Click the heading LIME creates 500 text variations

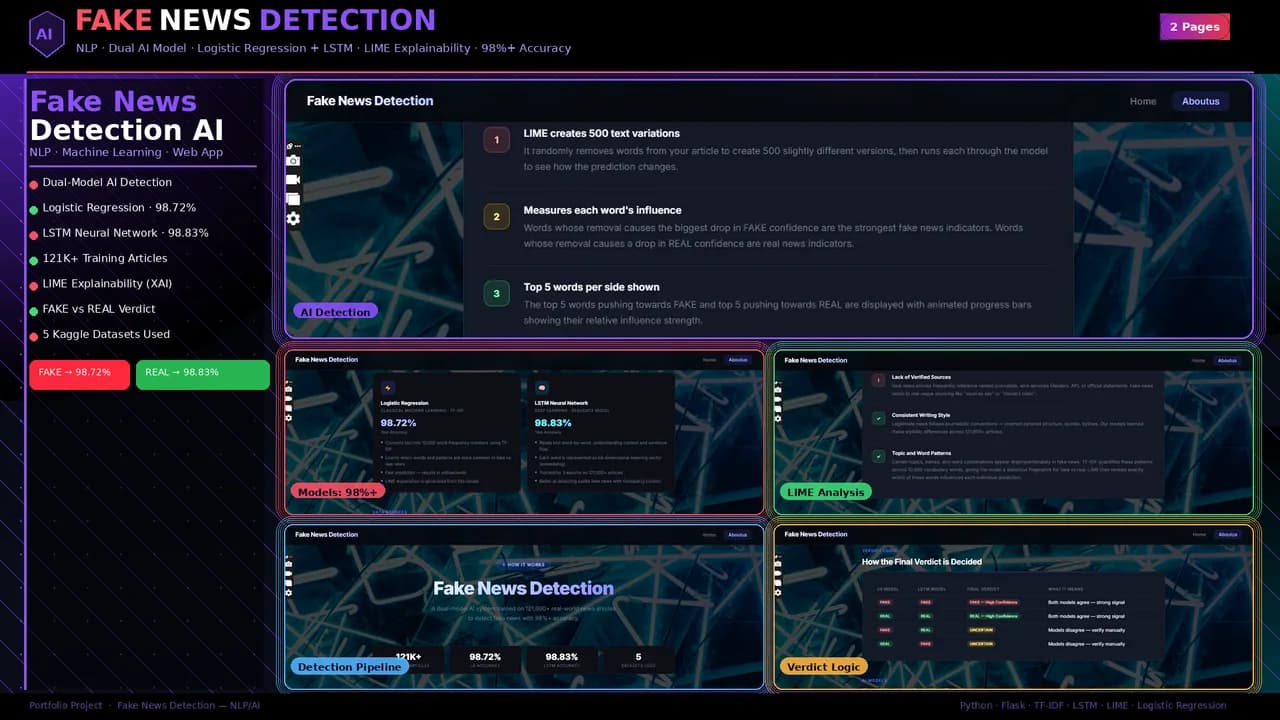(x=601, y=133)
